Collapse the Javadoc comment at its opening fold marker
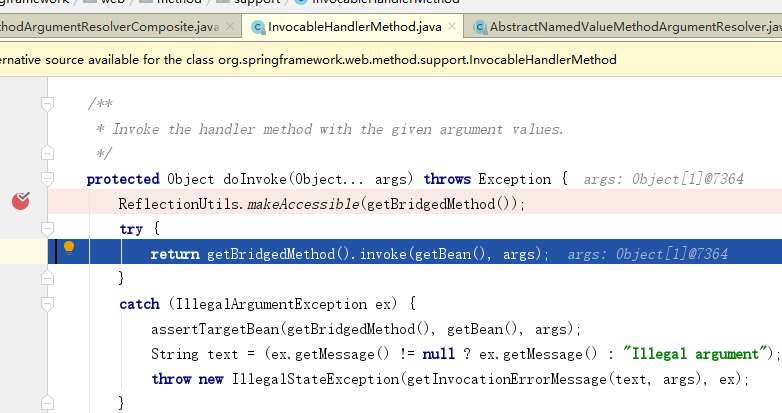This screenshot has width=782, height=413. pyautogui.click(x=46, y=104)
